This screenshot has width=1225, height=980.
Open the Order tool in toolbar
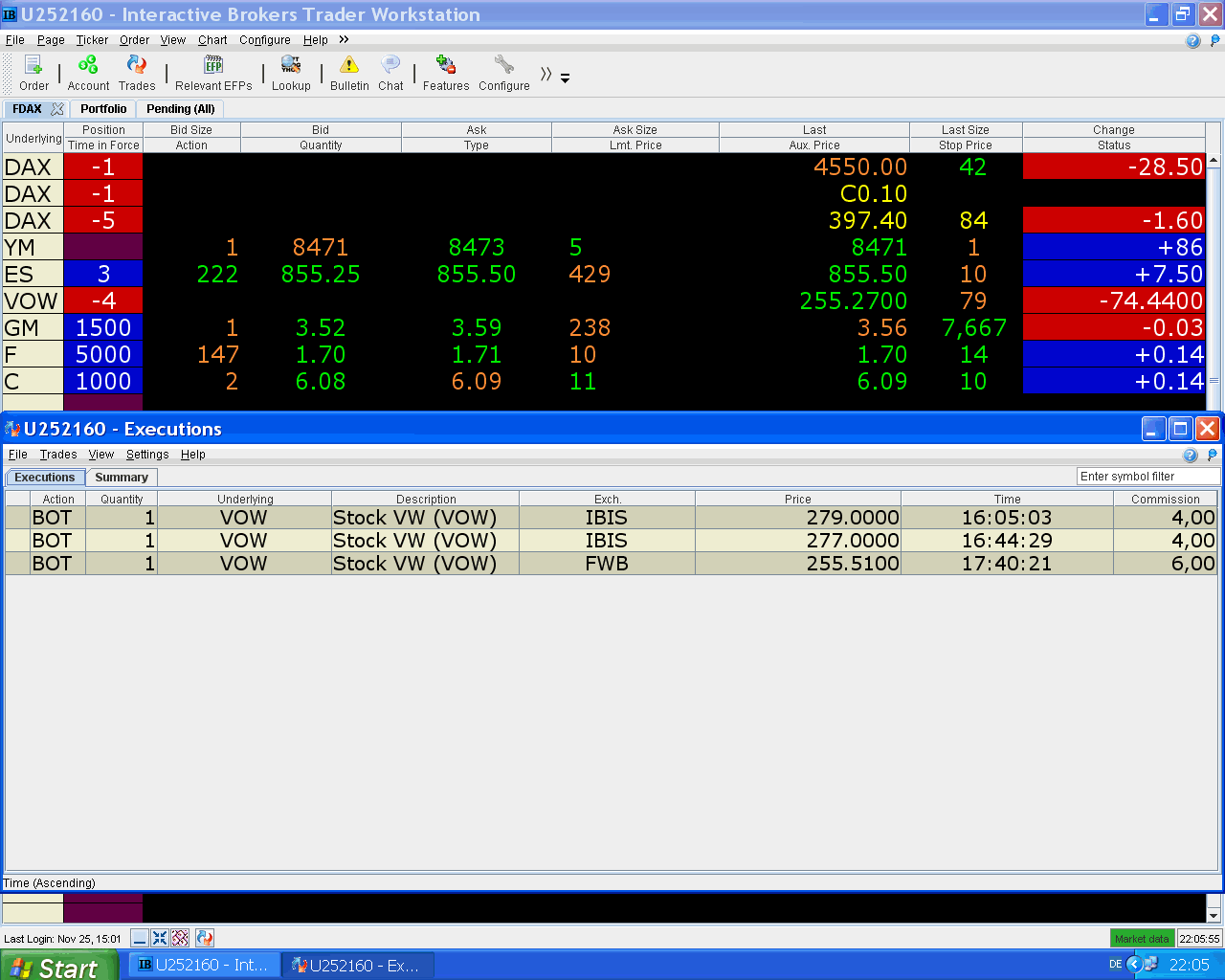coord(33,73)
